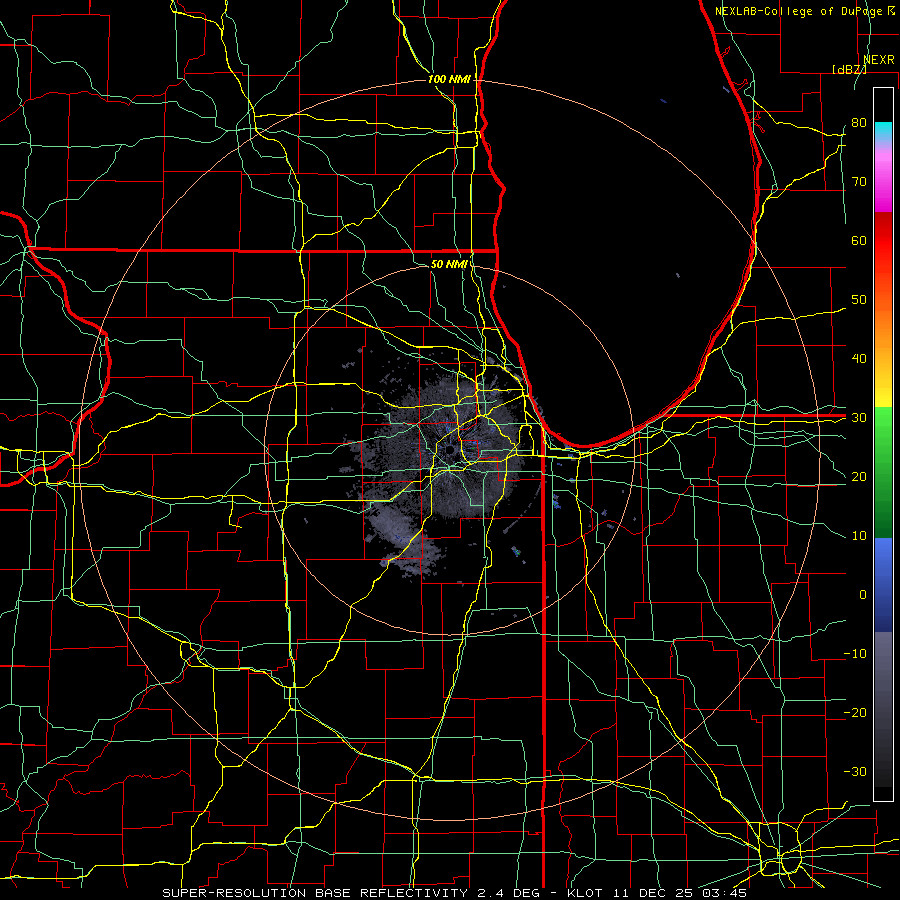Screen dimensions: 900x900
Task: Click the cyan segment of the color bar
Action: tap(883, 131)
